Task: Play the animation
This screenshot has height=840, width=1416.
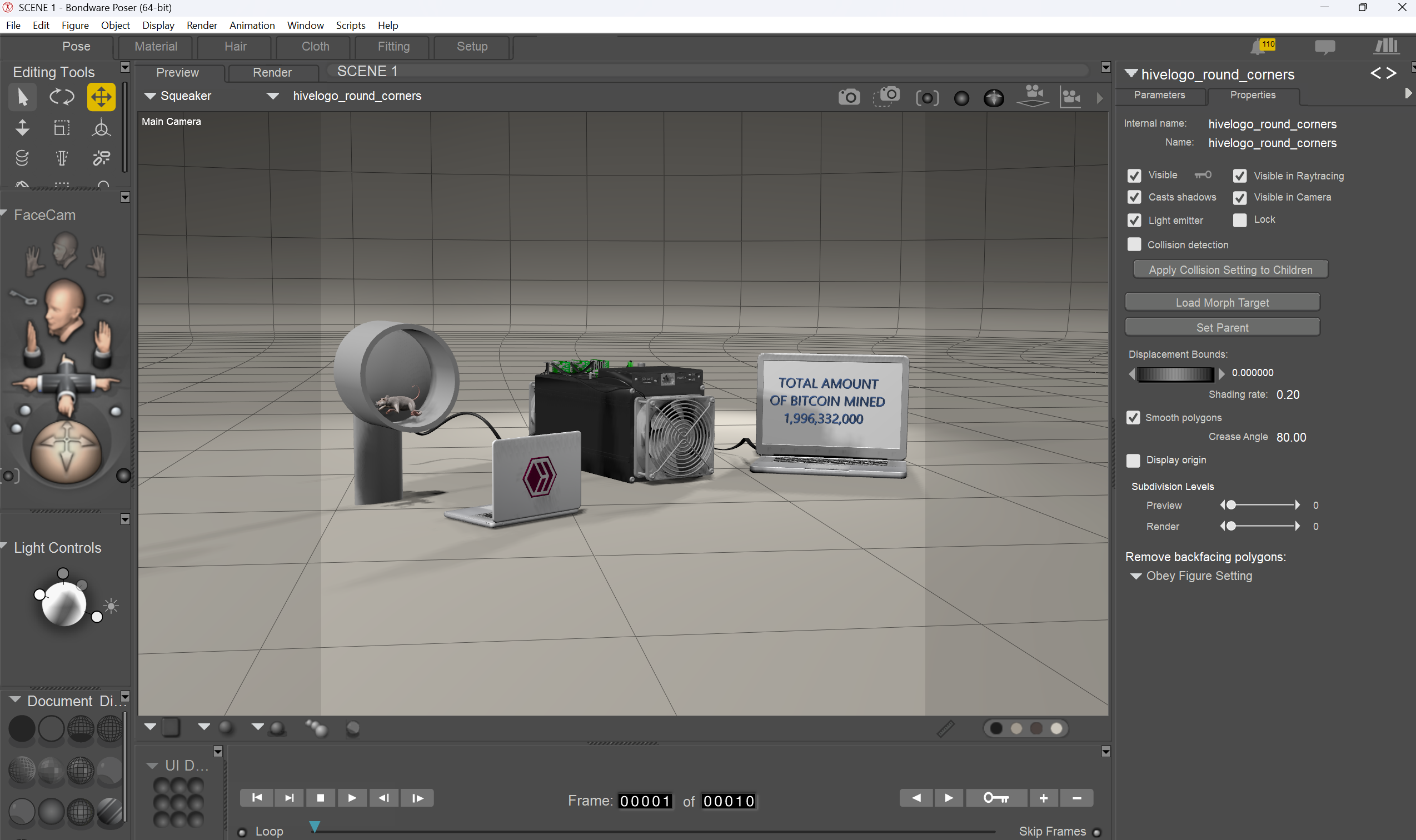Action: pos(352,798)
